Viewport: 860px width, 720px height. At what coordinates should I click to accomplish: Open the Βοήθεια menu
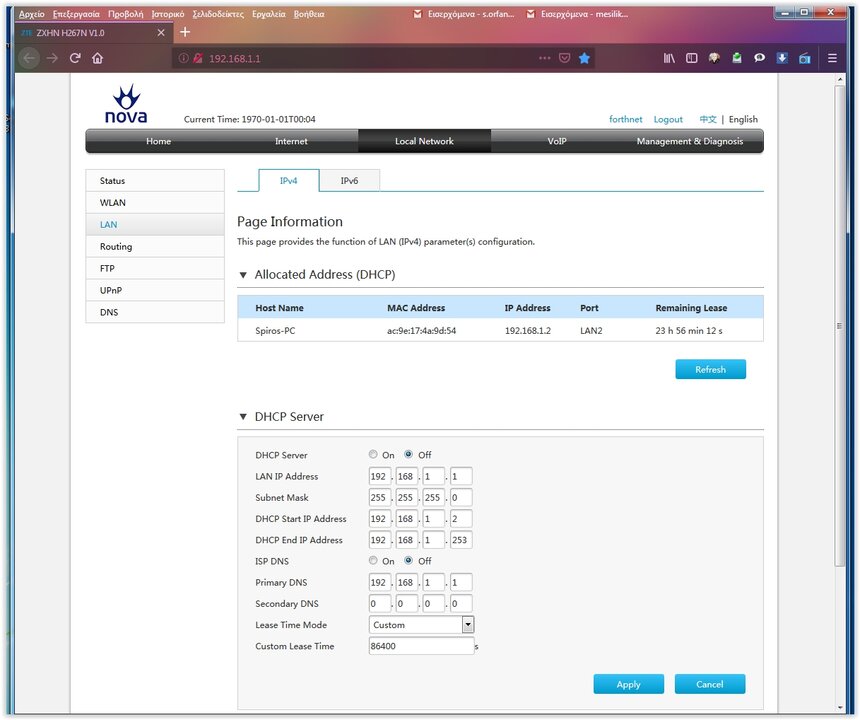pos(309,14)
